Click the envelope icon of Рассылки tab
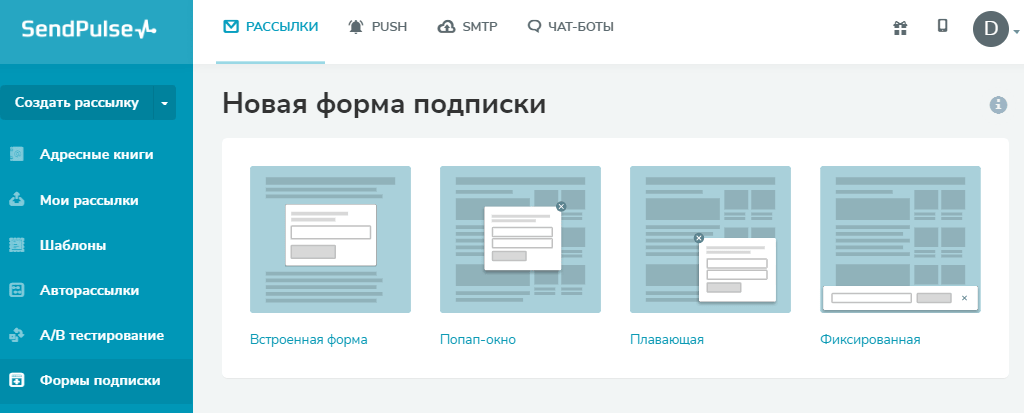Viewport: 1024px width, 413px height. coord(231,27)
